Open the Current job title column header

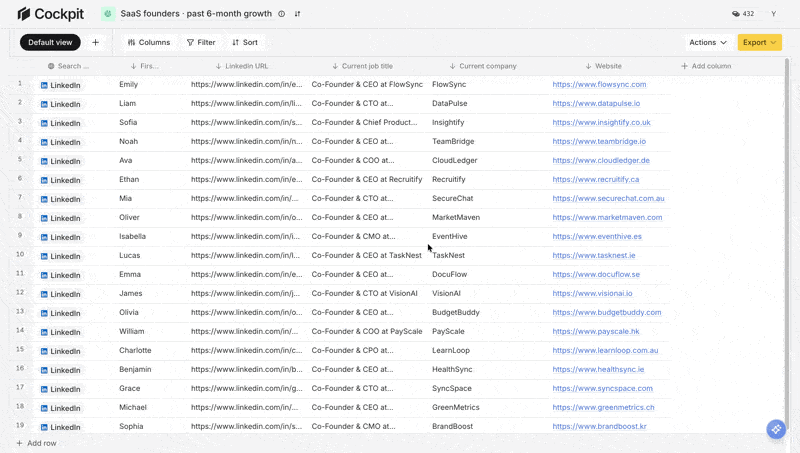pos(363,66)
